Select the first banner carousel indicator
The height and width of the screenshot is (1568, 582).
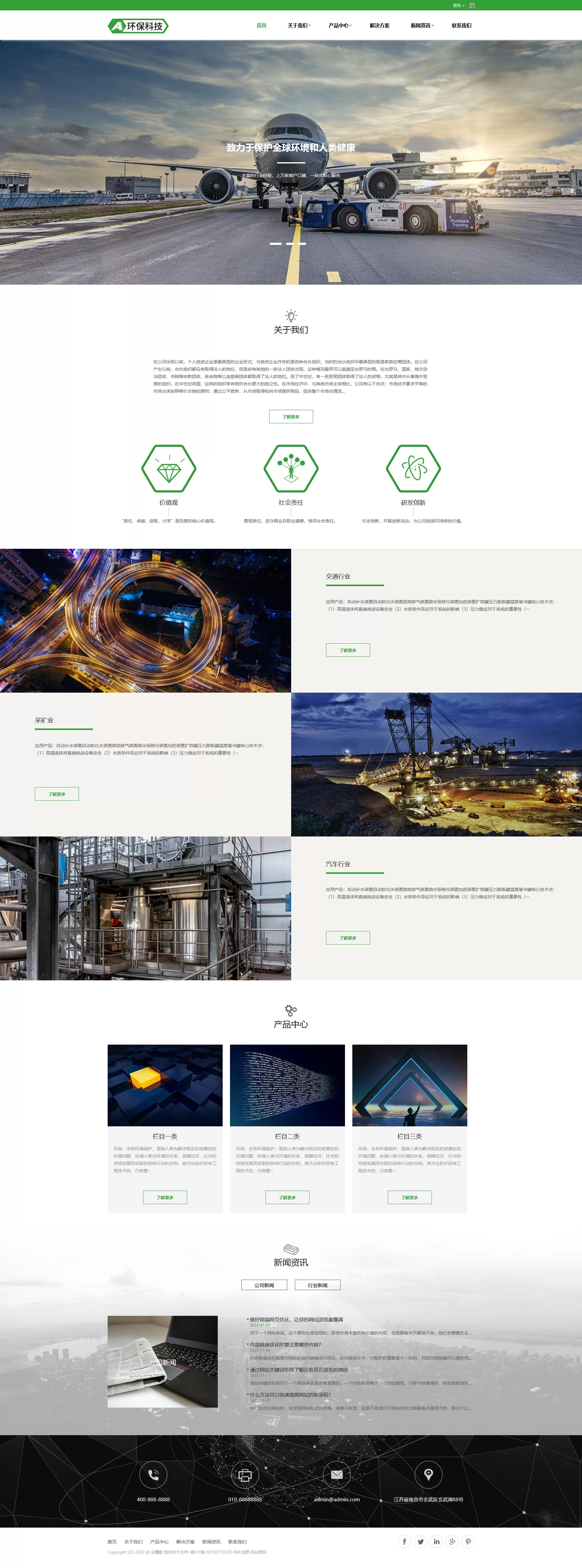[x=276, y=243]
